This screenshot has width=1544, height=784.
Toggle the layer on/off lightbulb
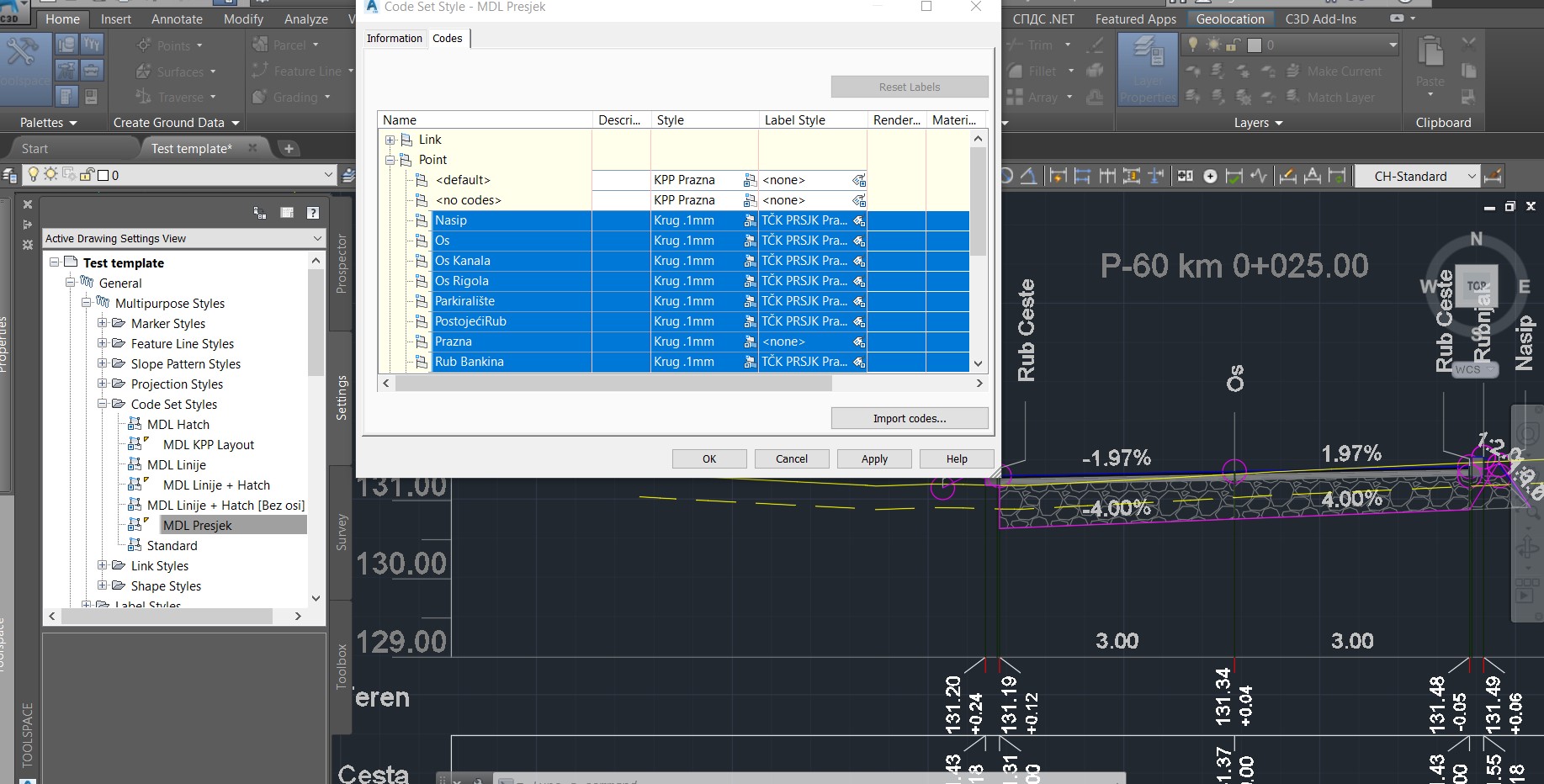pyautogui.click(x=1194, y=45)
